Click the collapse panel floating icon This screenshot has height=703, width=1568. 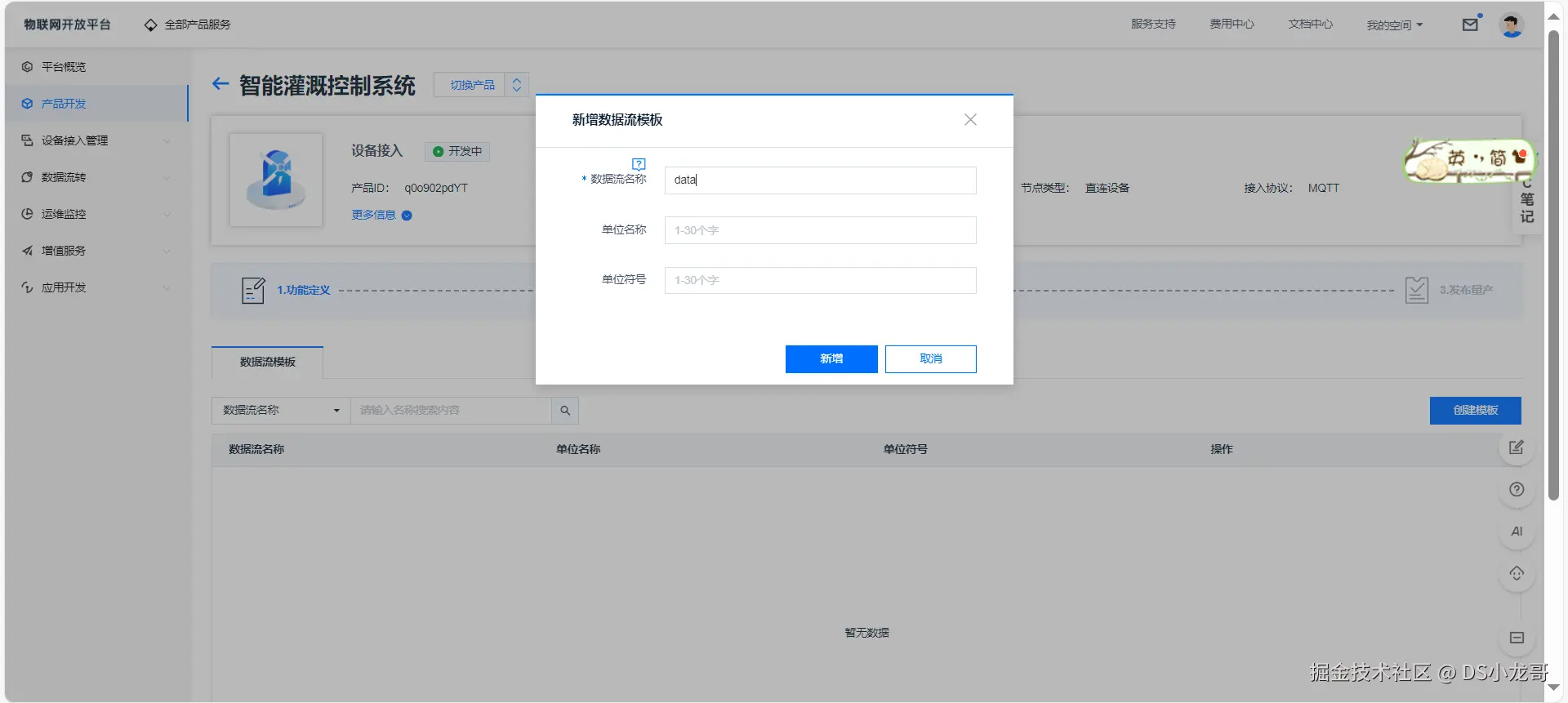click(1517, 638)
